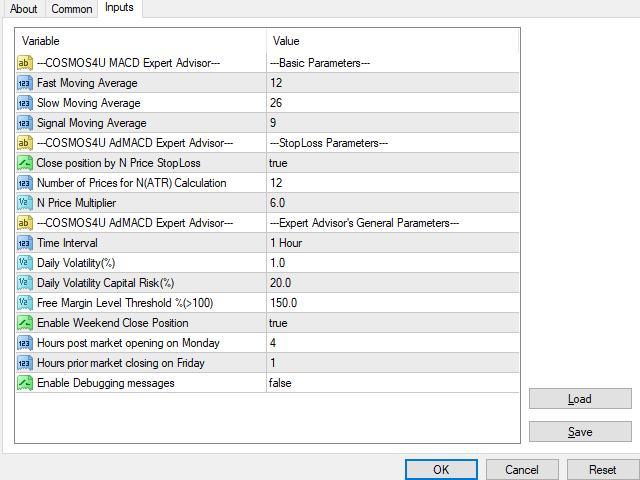
Task: Click string icon of the General Parameters row
Action: 25,223
